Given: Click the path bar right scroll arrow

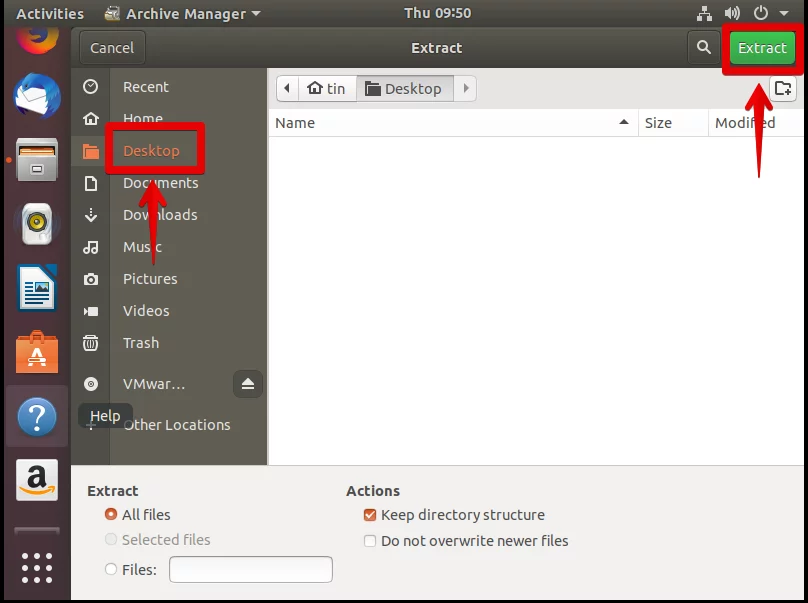Looking at the screenshot, I should tap(466, 89).
